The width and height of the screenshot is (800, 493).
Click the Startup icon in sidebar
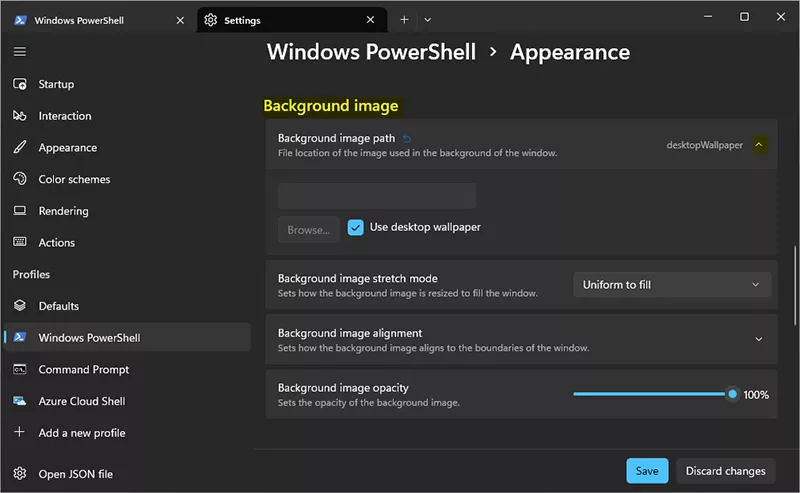click(x=19, y=84)
